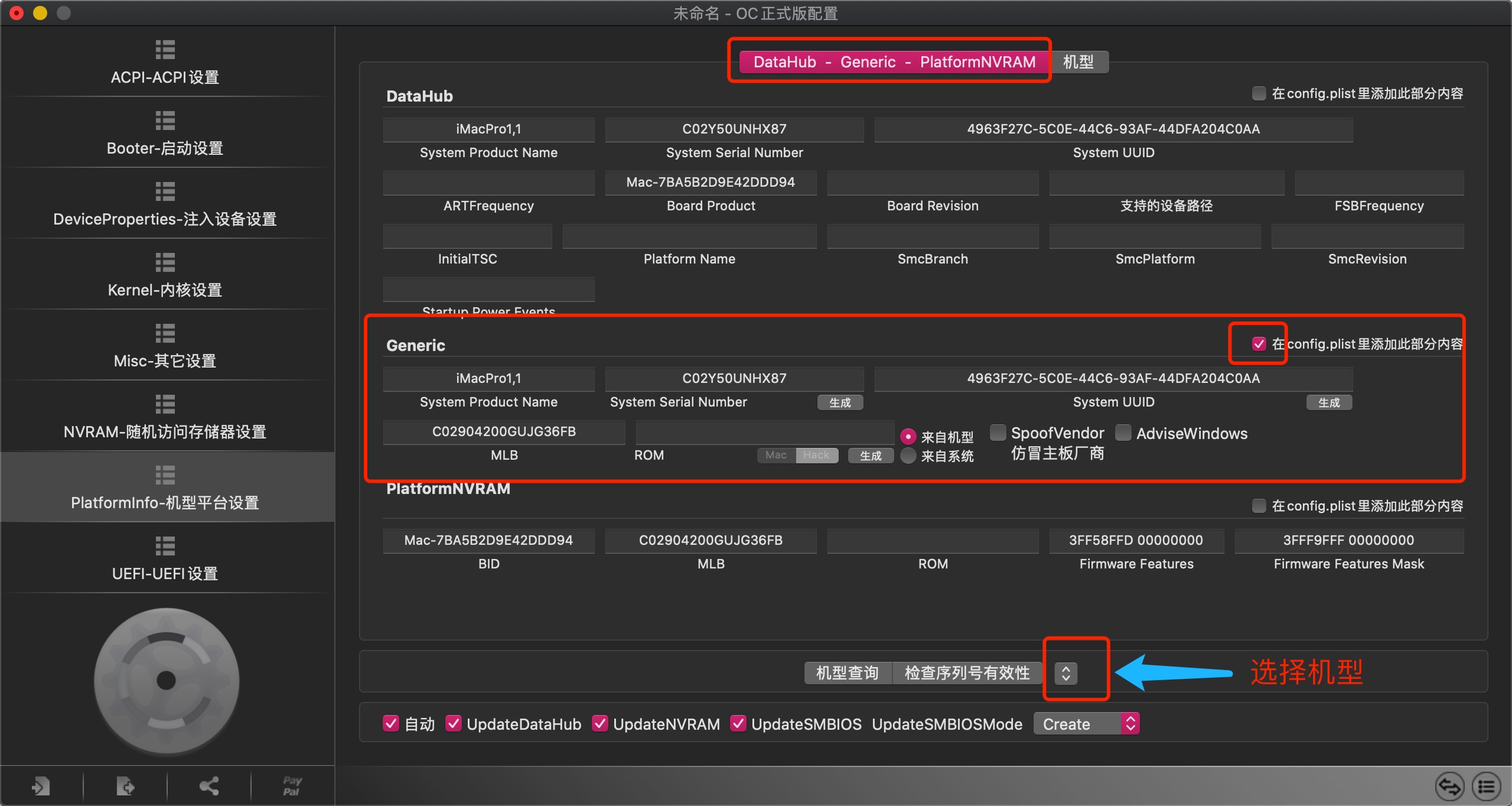Open the model selection popup stepper
Image resolution: width=1512 pixels, height=806 pixels.
coord(1066,673)
